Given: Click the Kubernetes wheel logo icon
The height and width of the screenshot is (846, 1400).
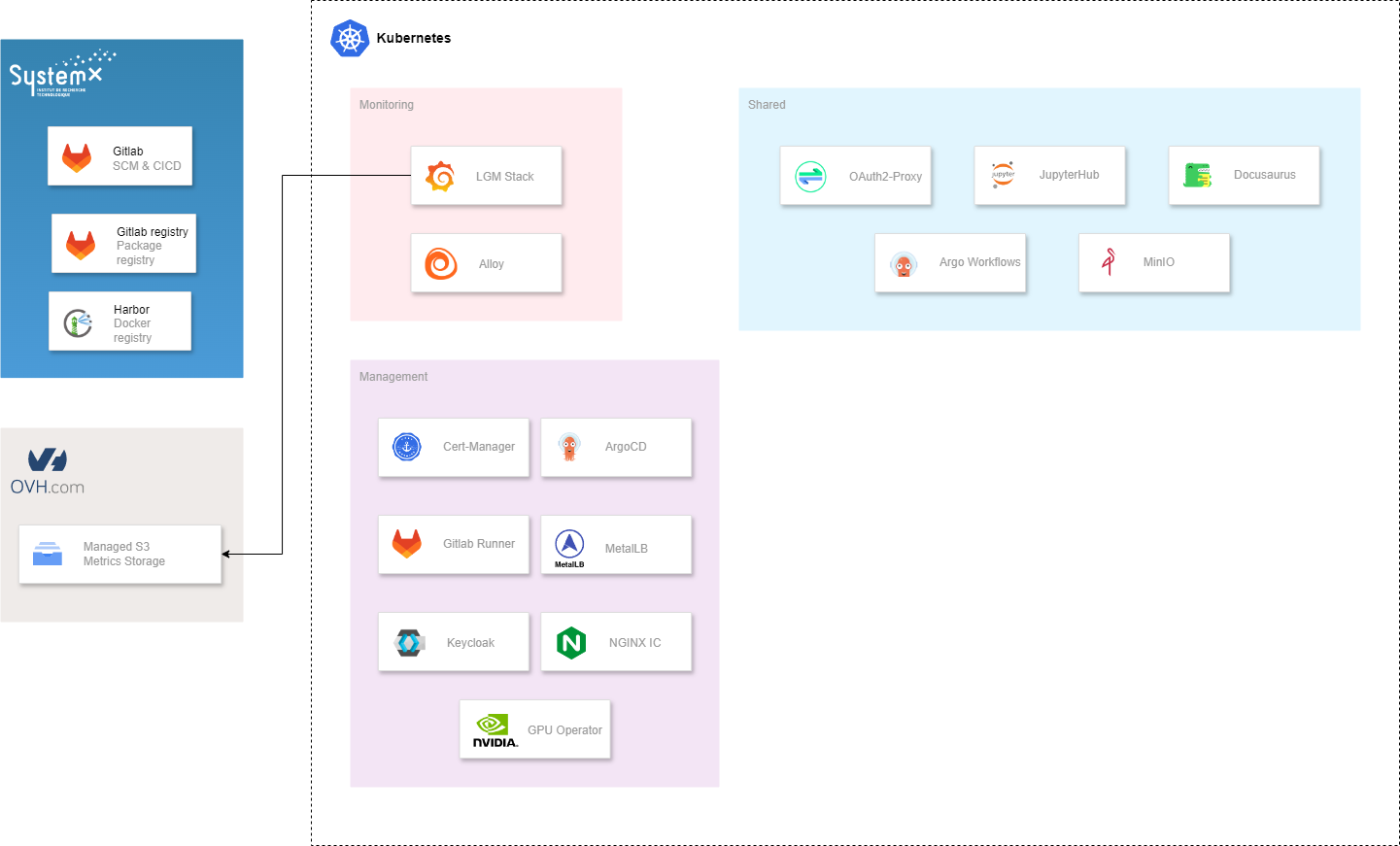Looking at the screenshot, I should click(350, 39).
